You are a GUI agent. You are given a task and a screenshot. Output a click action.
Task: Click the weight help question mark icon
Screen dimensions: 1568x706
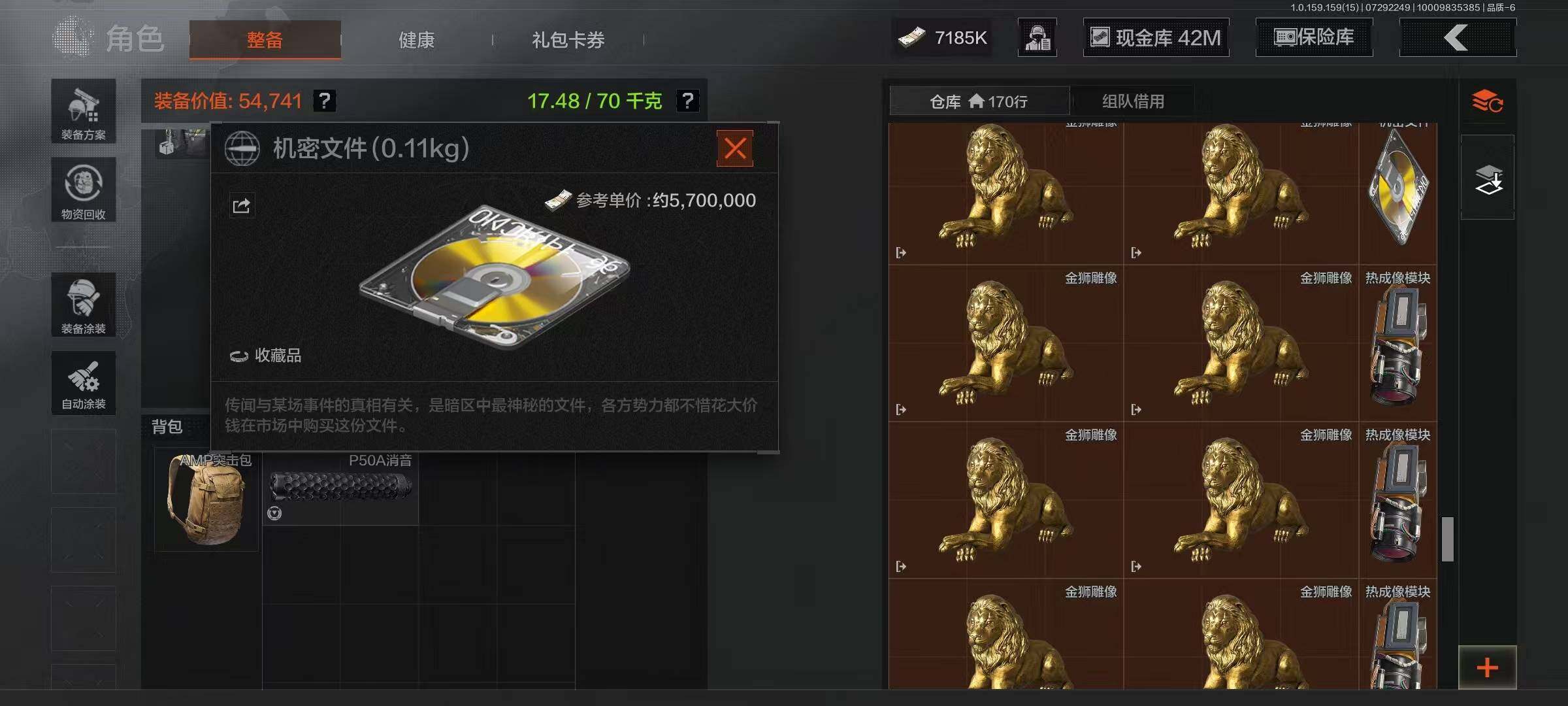[x=687, y=101]
